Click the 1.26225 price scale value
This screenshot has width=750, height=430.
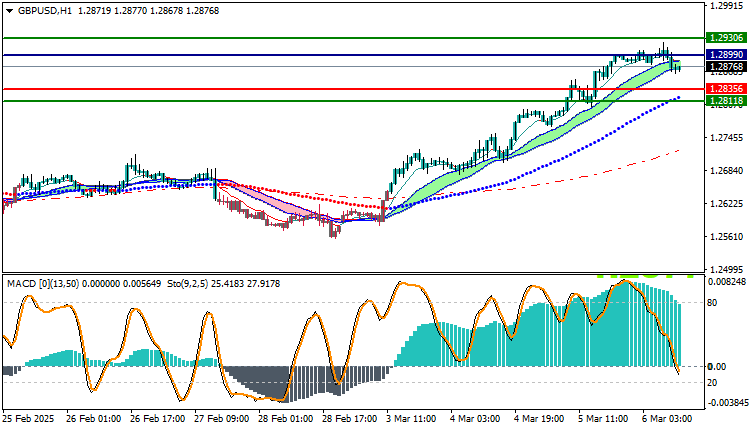(x=727, y=204)
